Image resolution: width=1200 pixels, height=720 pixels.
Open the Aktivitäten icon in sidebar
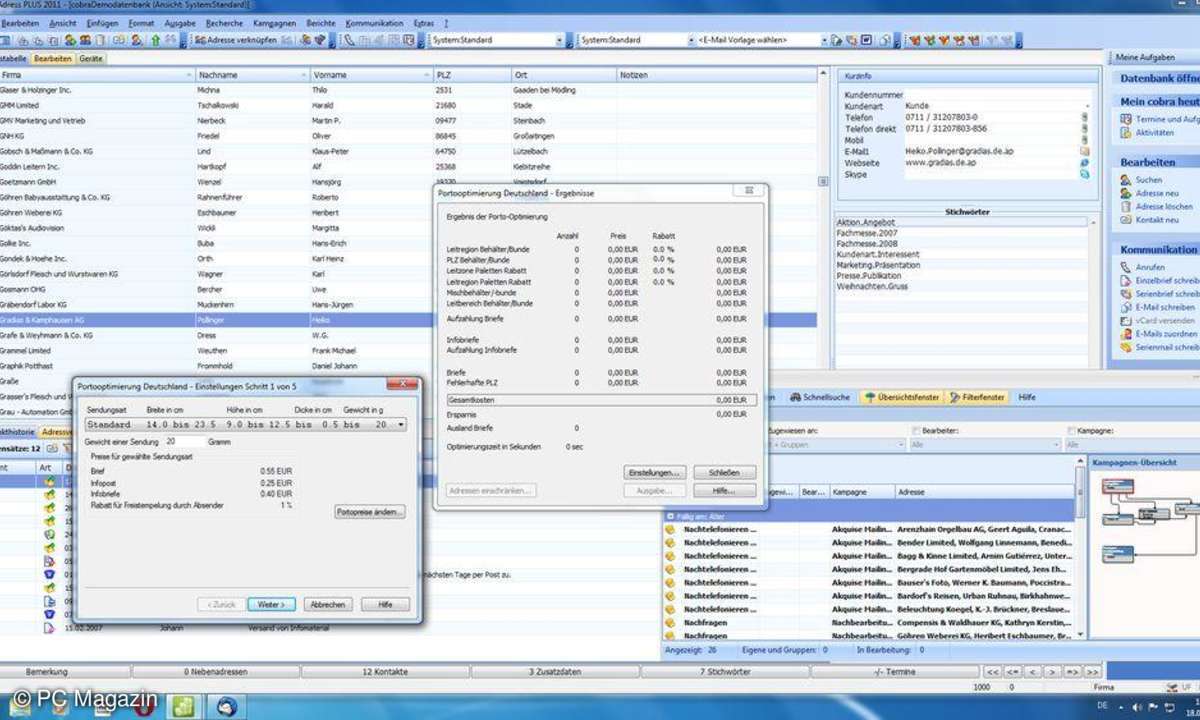pos(1126,132)
